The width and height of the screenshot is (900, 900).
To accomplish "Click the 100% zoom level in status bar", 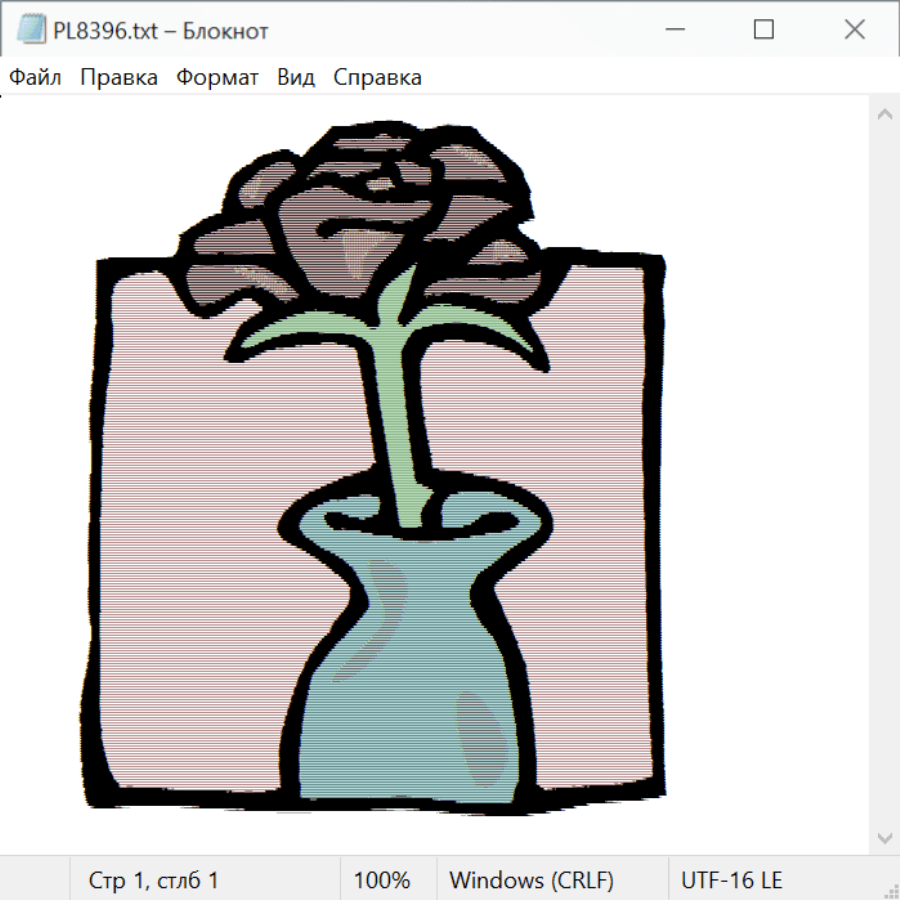I will coord(382,880).
